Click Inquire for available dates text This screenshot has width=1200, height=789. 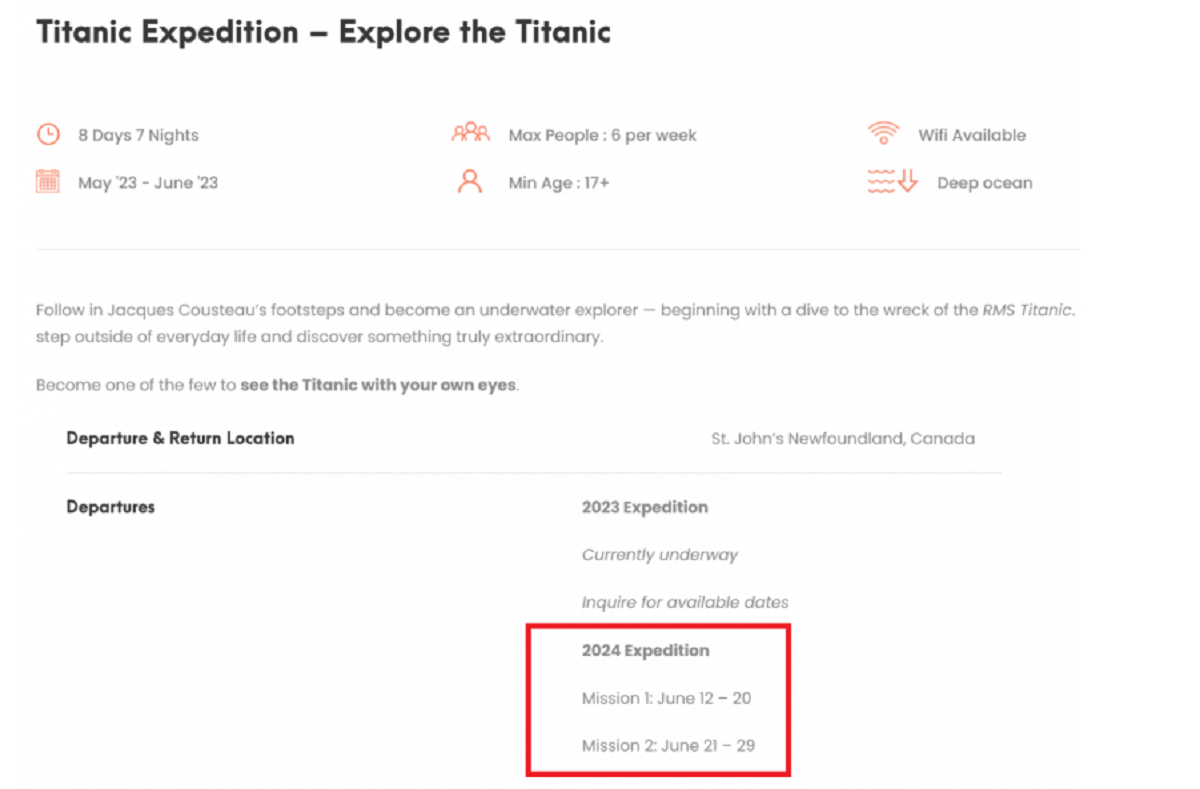[x=685, y=602]
